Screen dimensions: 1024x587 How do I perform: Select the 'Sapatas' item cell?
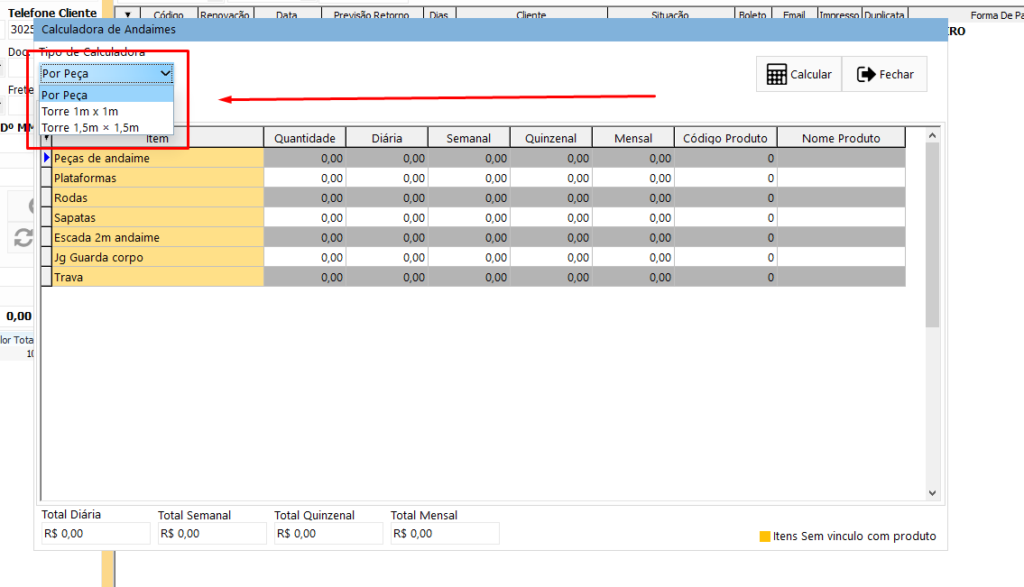(158, 217)
